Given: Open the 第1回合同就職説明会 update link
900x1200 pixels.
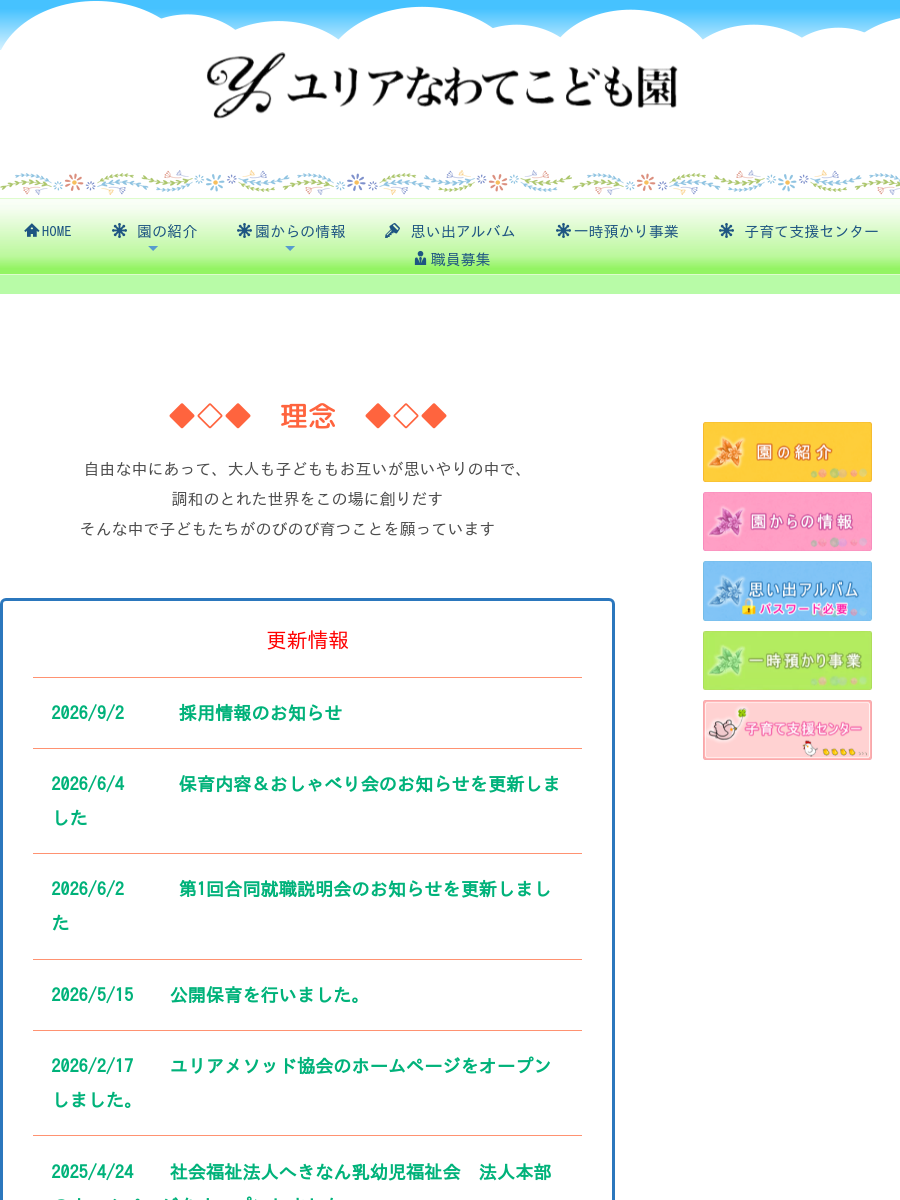Looking at the screenshot, I should [302, 905].
